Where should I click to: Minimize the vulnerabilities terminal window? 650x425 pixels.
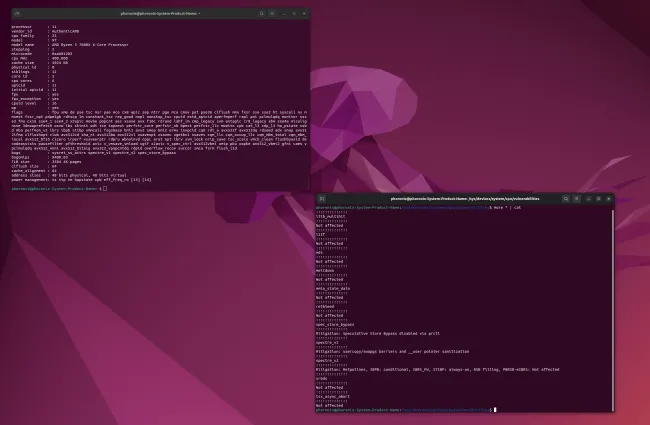click(588, 199)
